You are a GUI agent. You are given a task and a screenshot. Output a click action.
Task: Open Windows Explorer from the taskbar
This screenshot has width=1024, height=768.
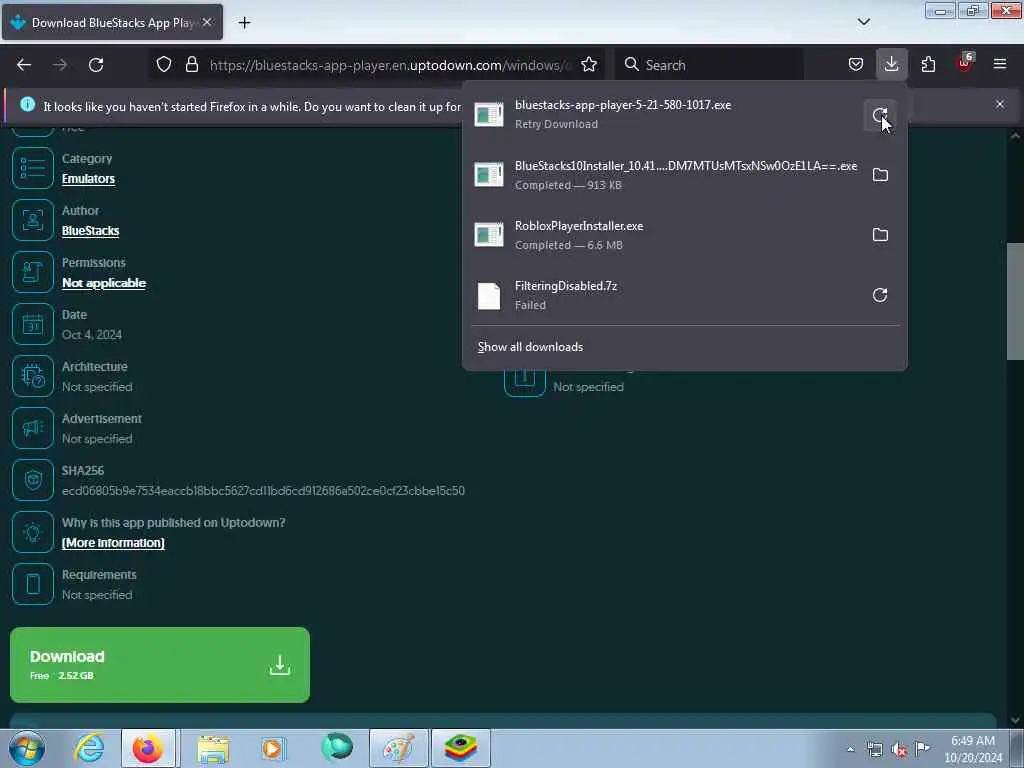213,748
